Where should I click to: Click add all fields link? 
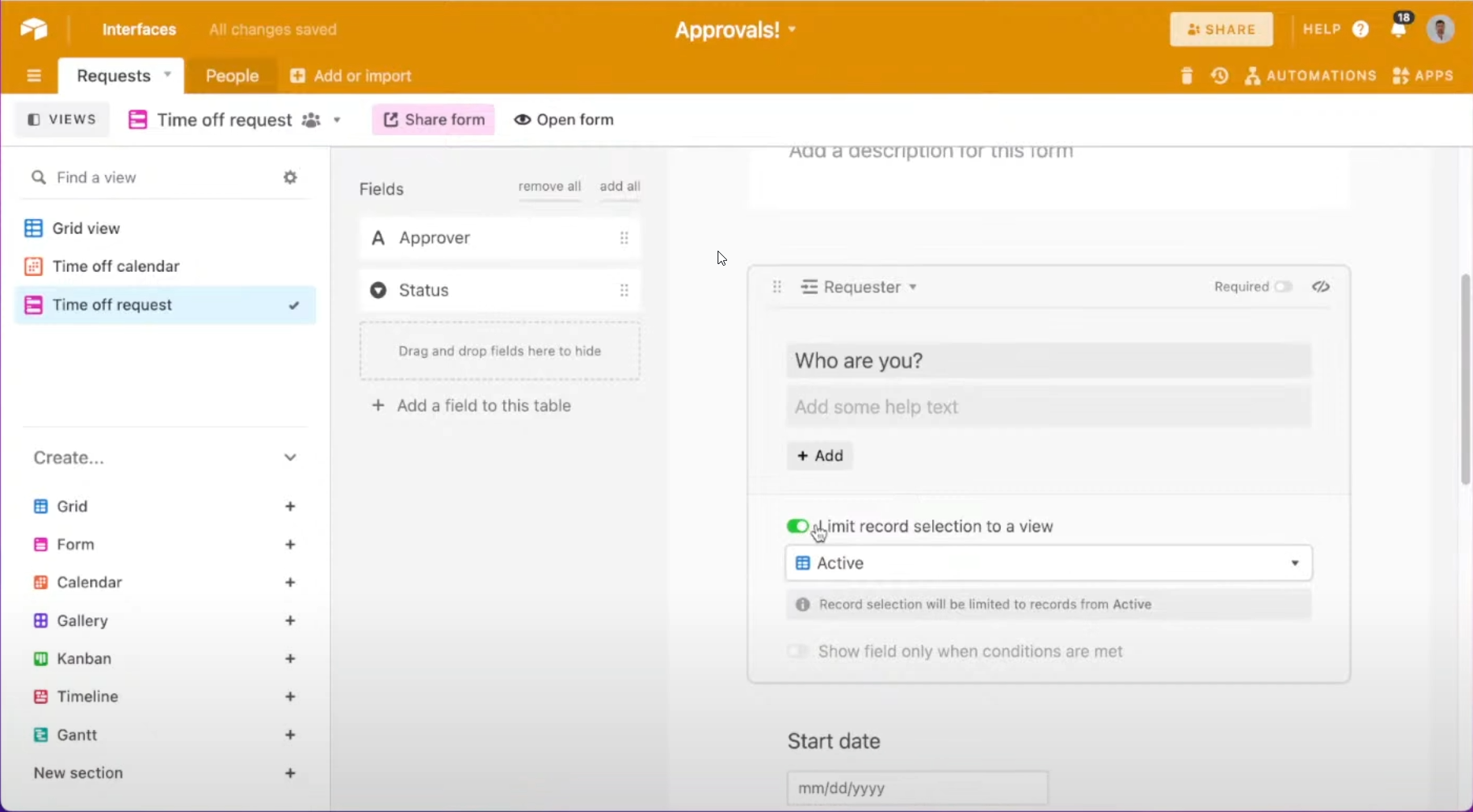point(620,186)
